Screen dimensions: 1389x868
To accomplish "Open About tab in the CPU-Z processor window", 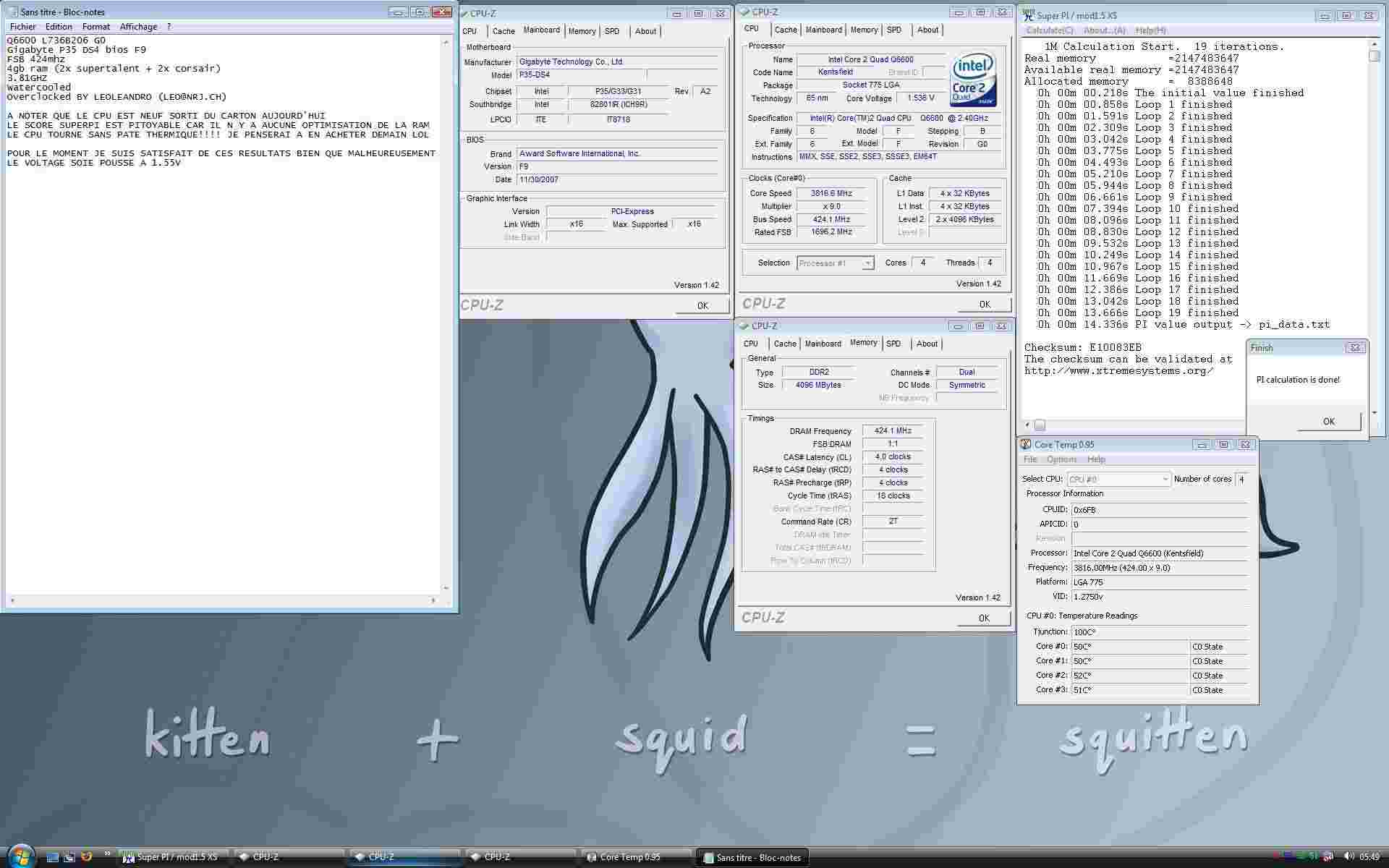I will (x=927, y=30).
